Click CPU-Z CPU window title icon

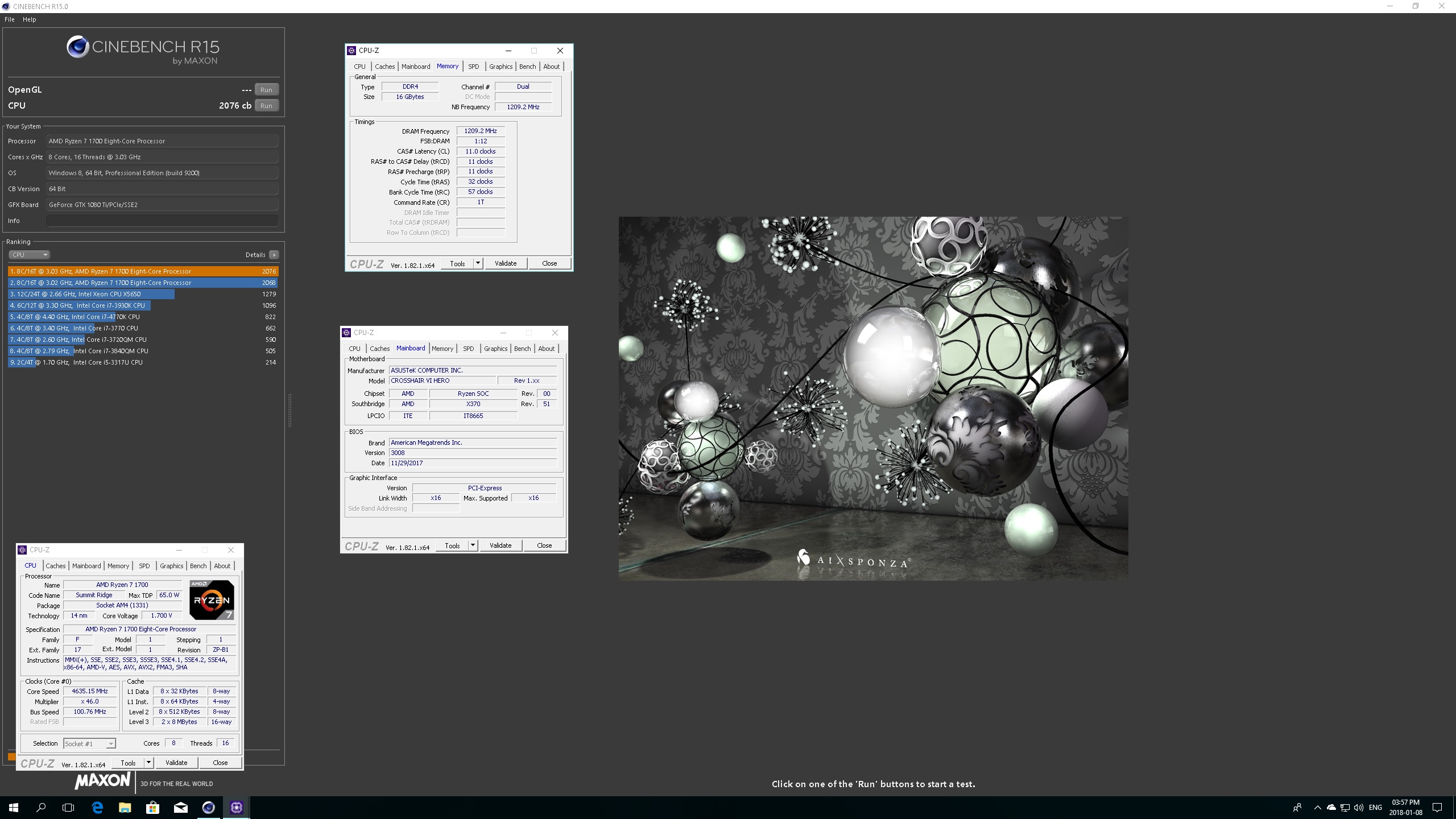[x=22, y=550]
